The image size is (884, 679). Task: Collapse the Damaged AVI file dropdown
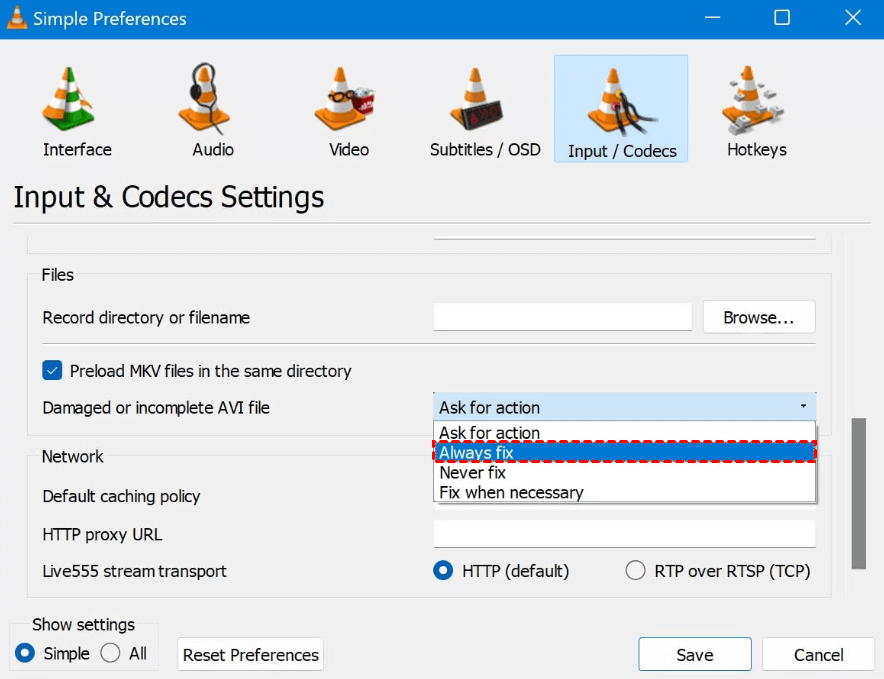pyautogui.click(x=803, y=407)
